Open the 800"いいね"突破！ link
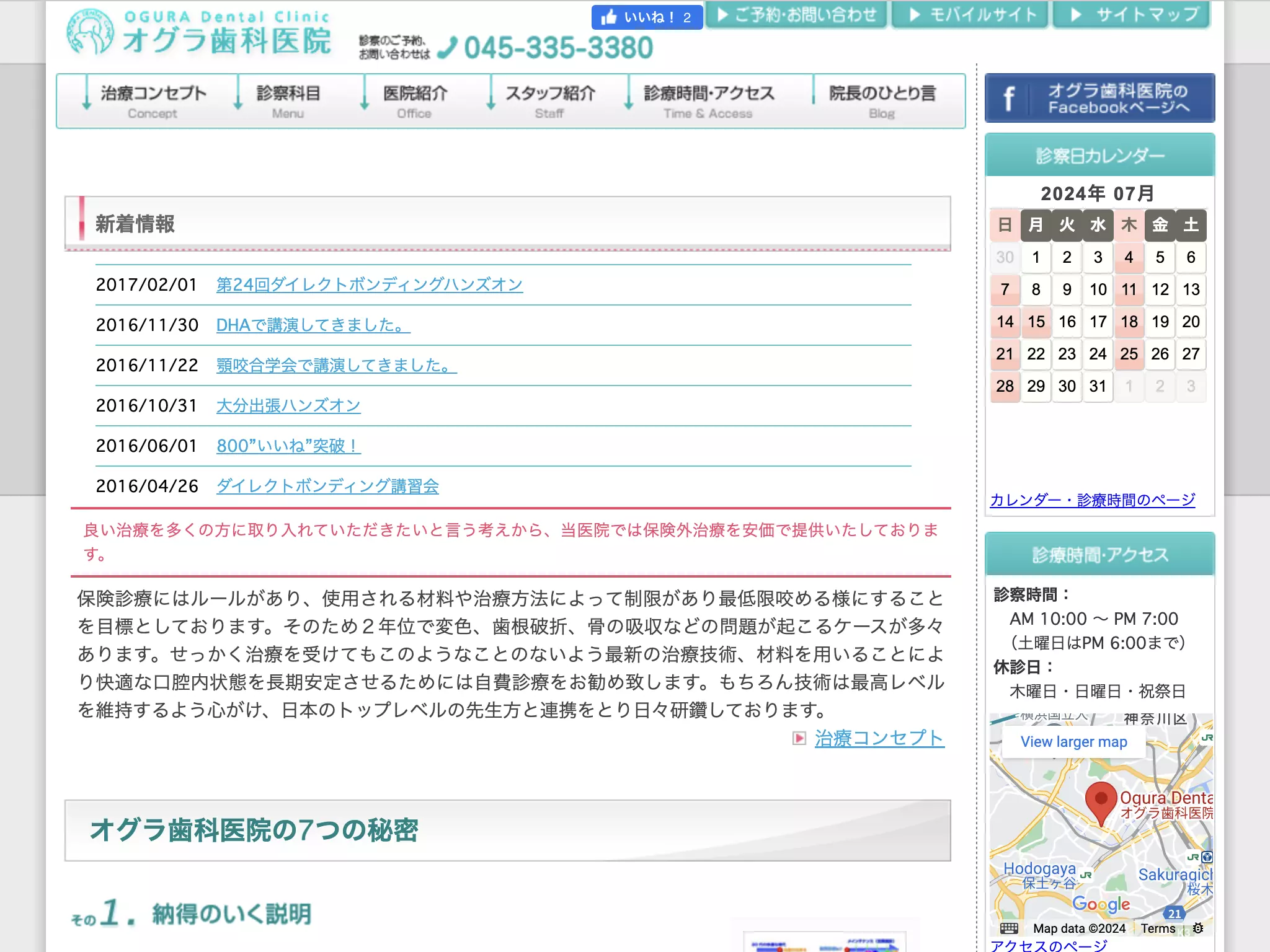1270x952 pixels. (x=288, y=446)
